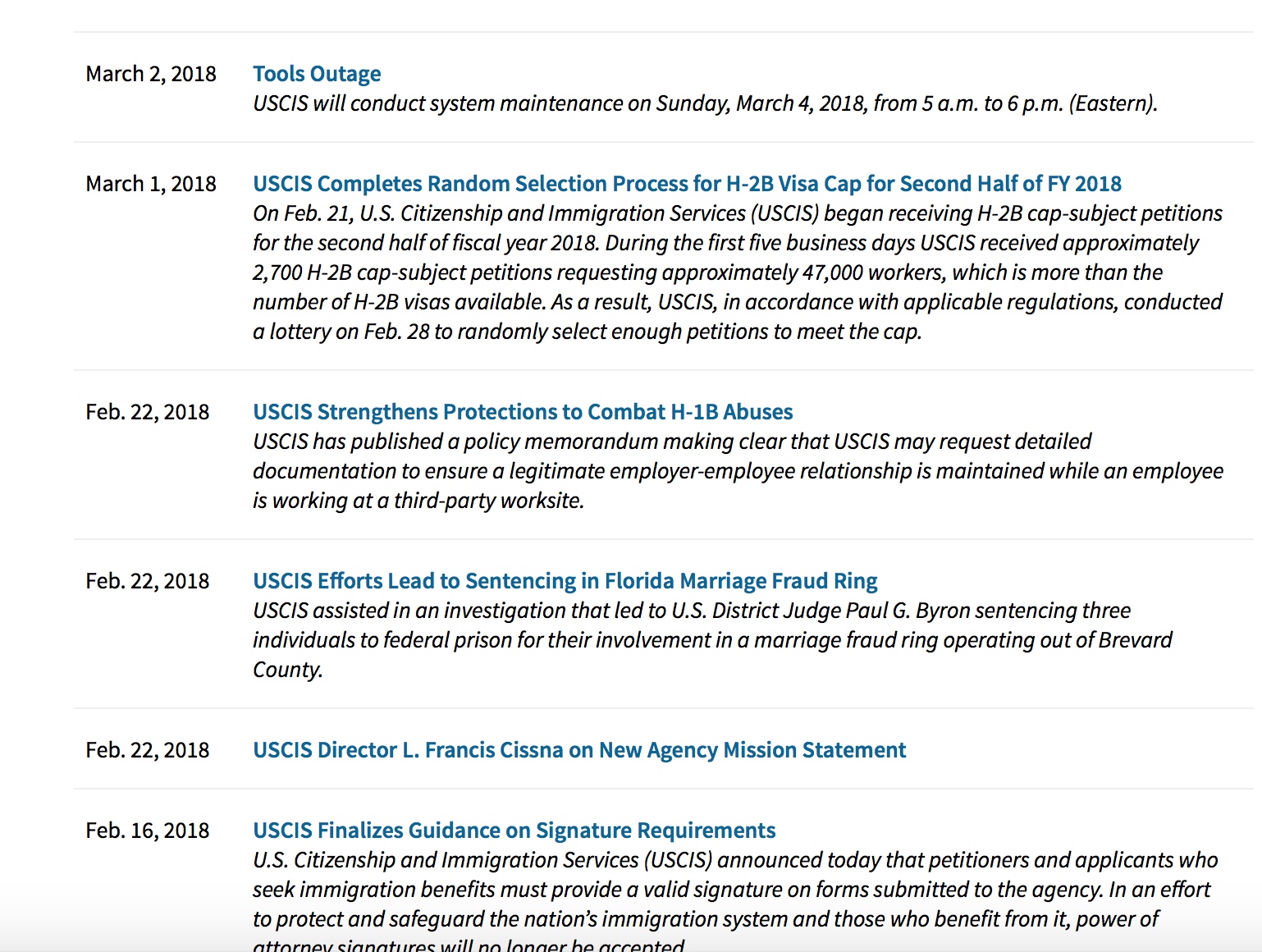This screenshot has width=1262, height=952.
Task: Open the Tools Outage announcement link
Action: (317, 74)
